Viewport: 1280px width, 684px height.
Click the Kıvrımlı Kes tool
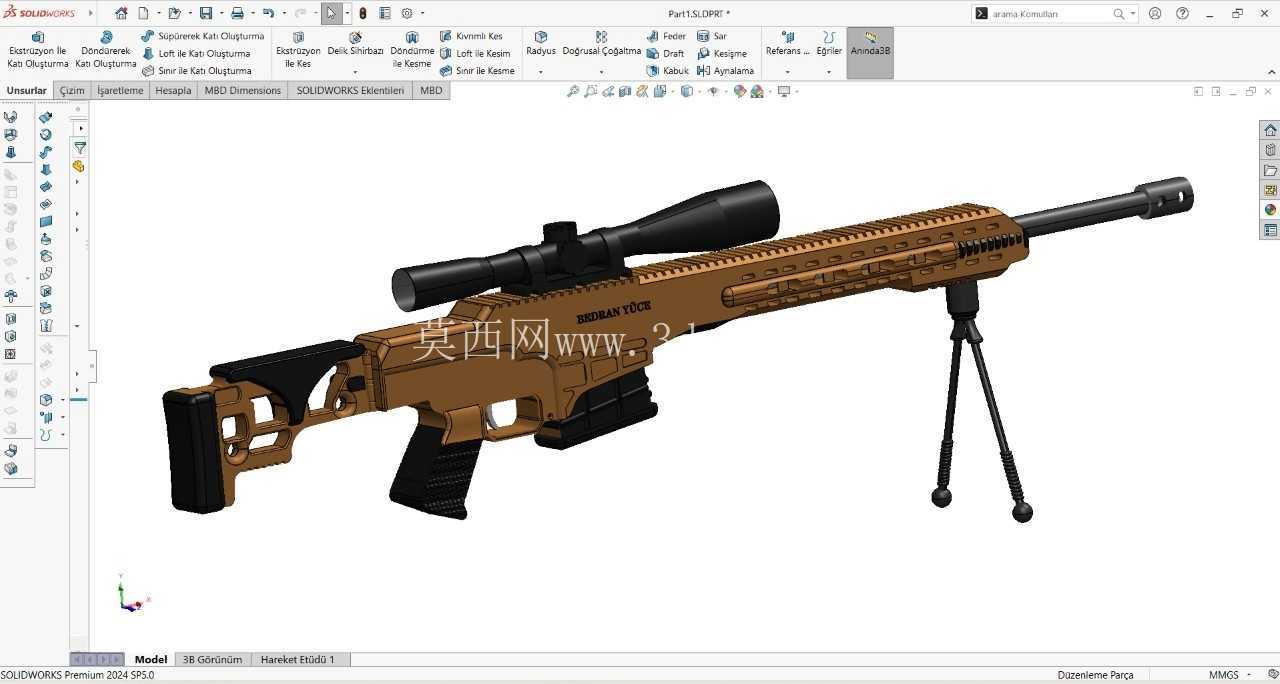(471, 36)
